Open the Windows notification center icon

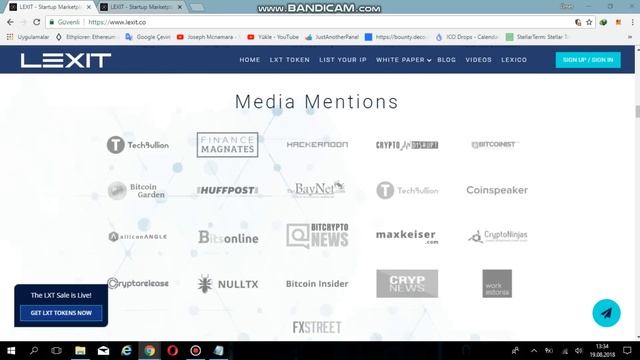coord(627,351)
